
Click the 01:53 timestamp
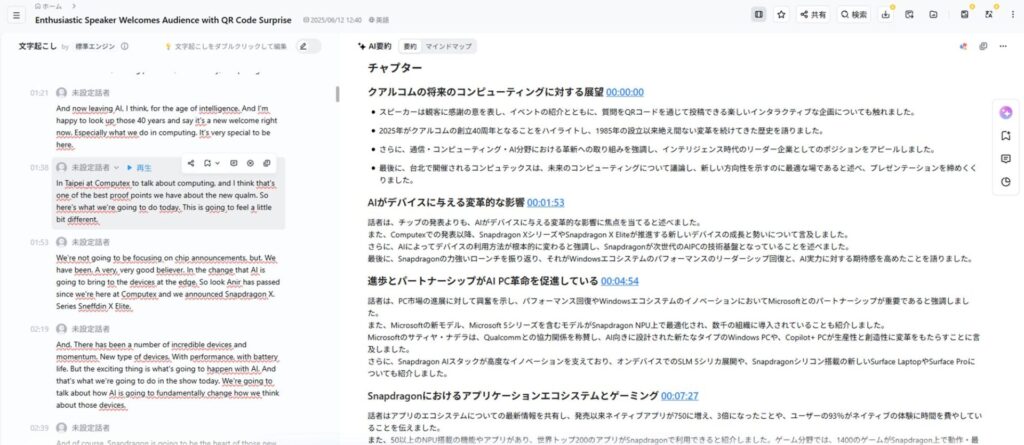tap(39, 242)
